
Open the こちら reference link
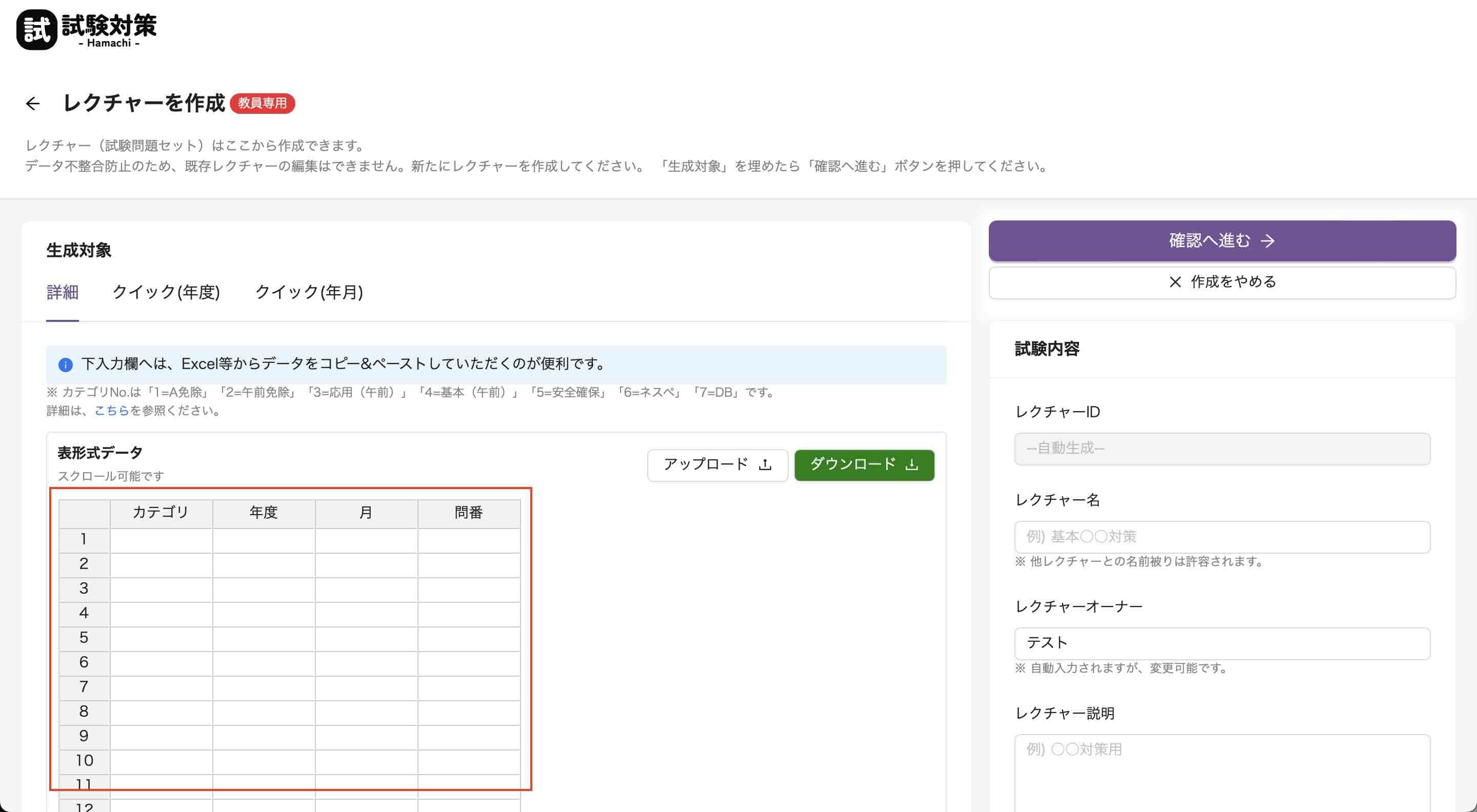pyautogui.click(x=112, y=410)
